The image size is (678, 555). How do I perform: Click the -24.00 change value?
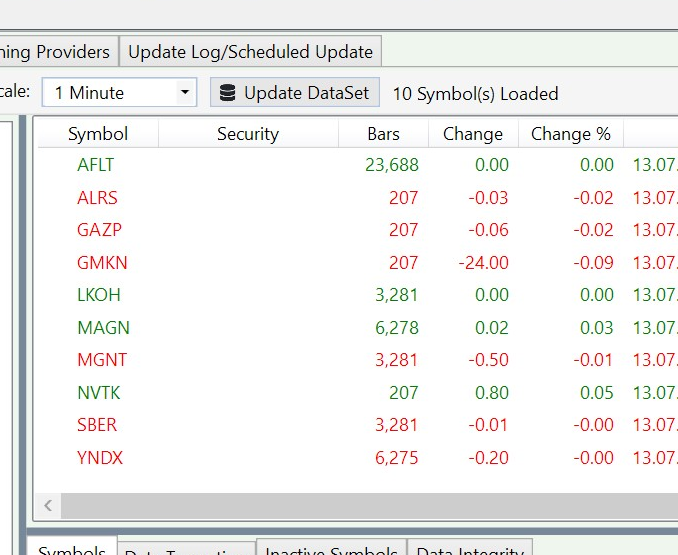(483, 263)
